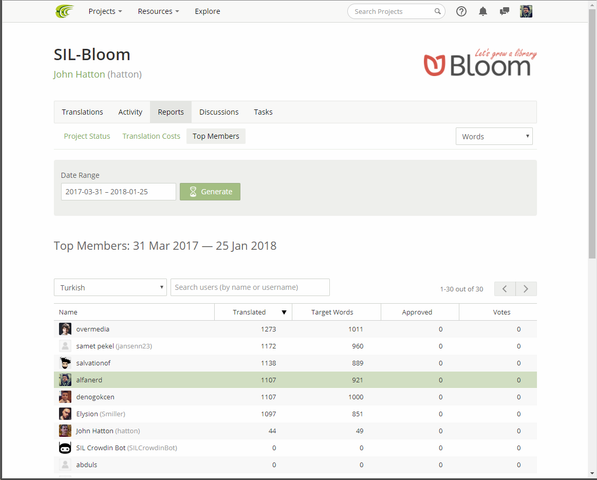Click SIL Crowdin Bot avatar icon
The width and height of the screenshot is (597, 480).
65,448
